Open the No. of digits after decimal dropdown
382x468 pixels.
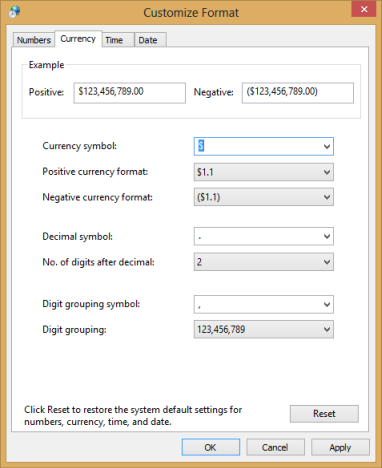click(x=264, y=262)
